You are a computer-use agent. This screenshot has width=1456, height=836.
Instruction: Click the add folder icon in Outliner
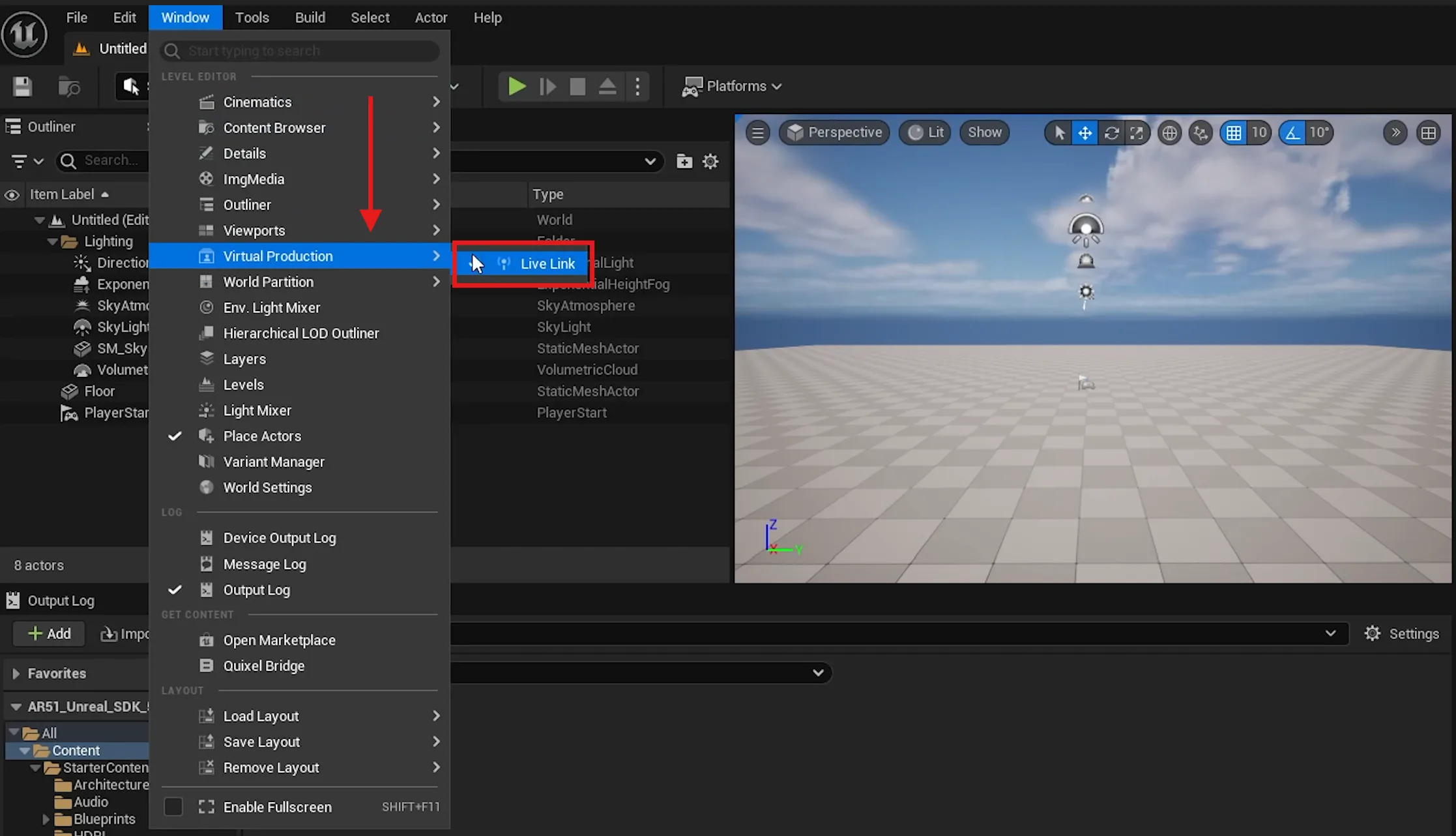point(684,161)
